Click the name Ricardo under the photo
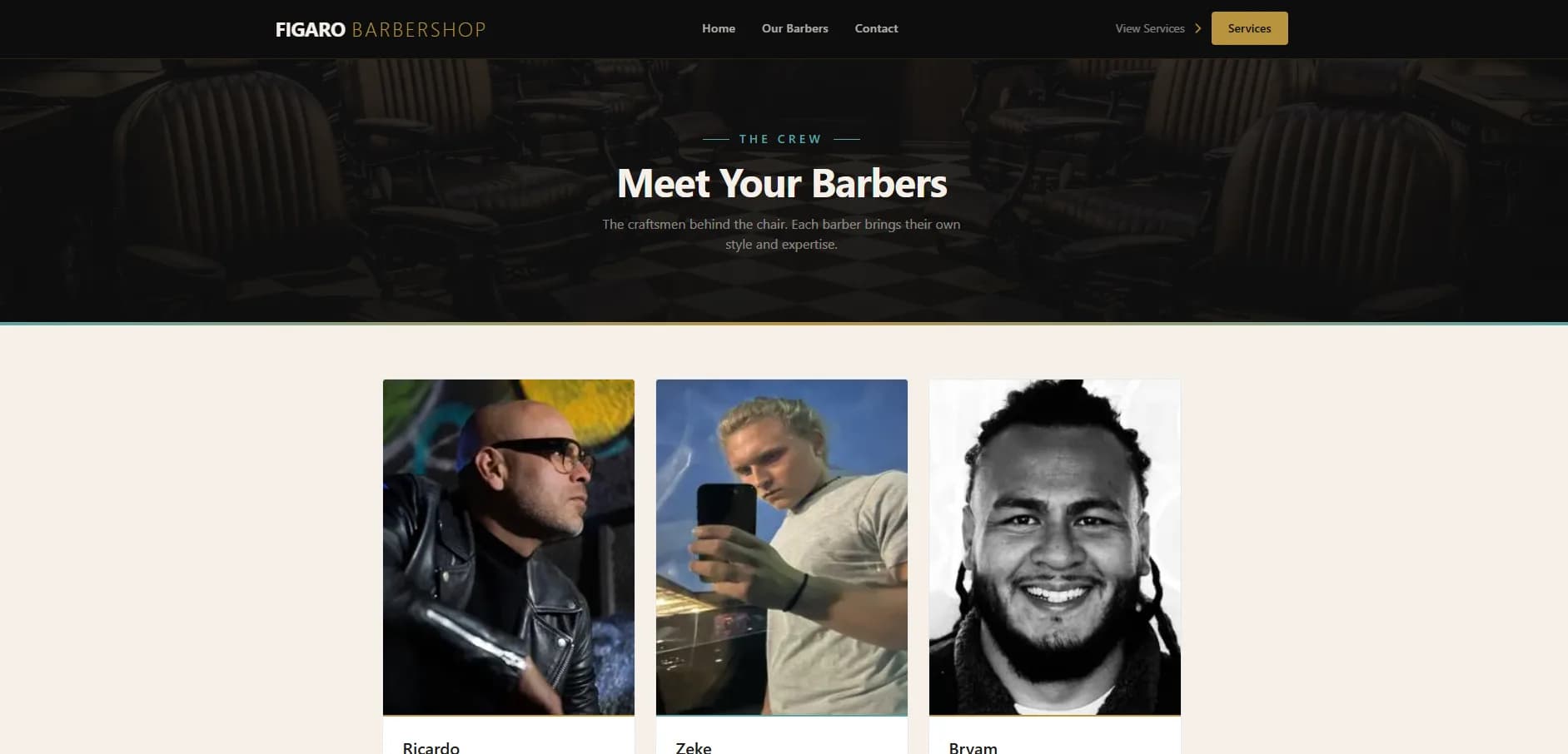 (431, 747)
